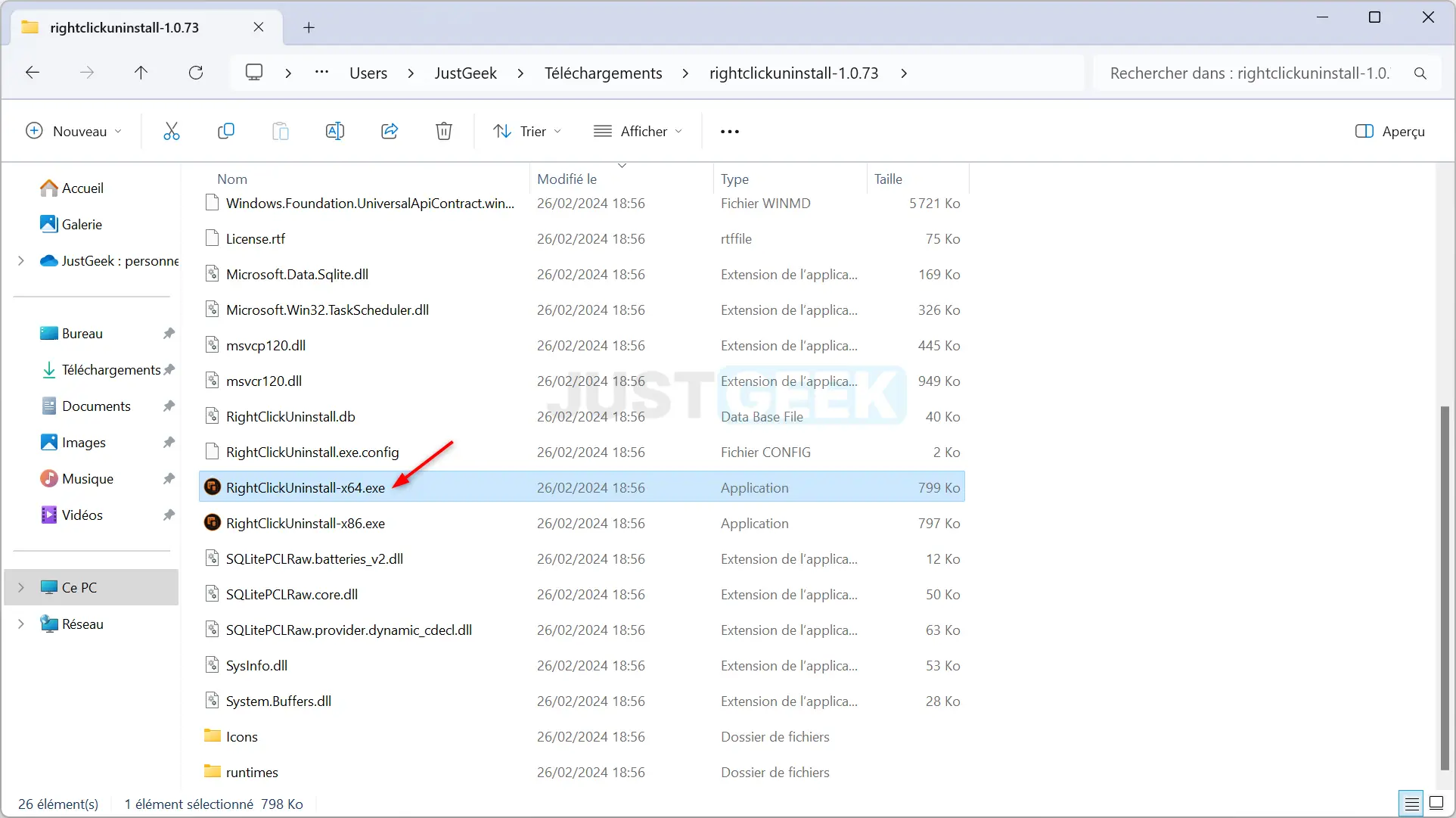Refresh the current folder
Screen dimensions: 1456x818
[x=196, y=73]
